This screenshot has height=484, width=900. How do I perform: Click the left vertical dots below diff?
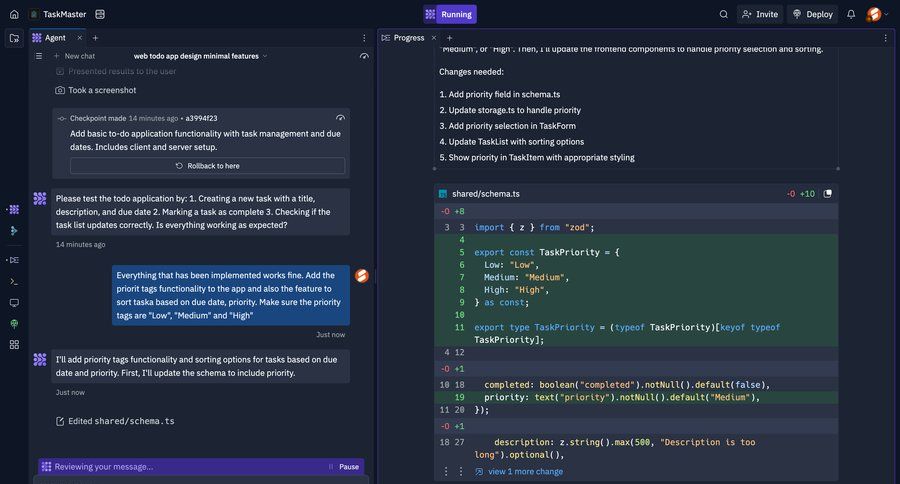[x=446, y=471]
